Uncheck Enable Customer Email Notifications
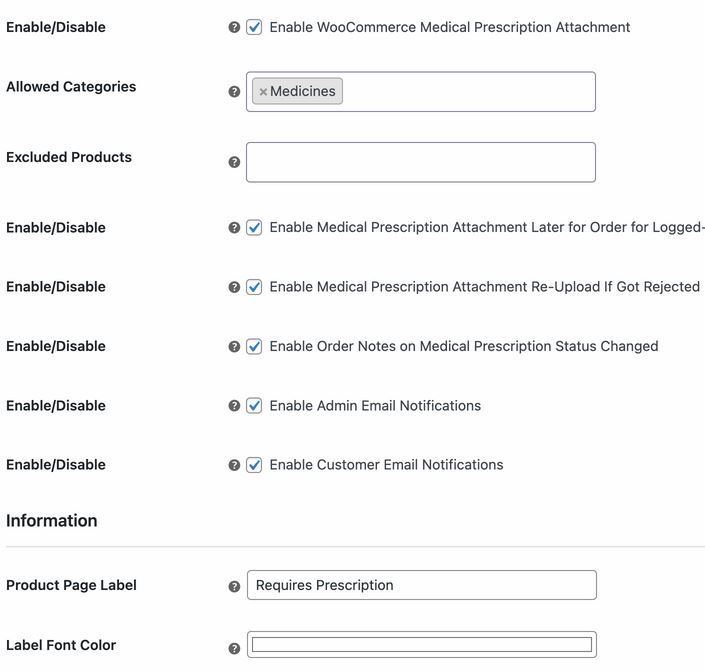 (x=254, y=465)
